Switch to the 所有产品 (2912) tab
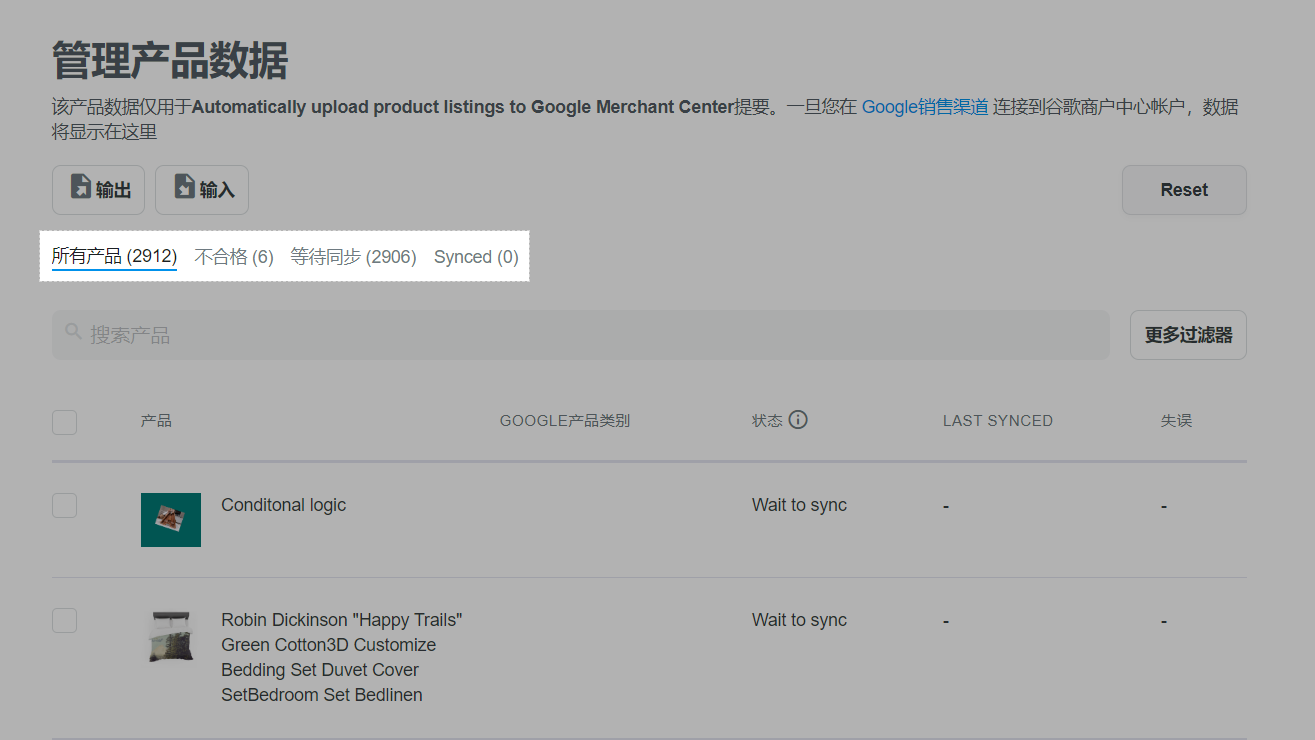 click(114, 257)
